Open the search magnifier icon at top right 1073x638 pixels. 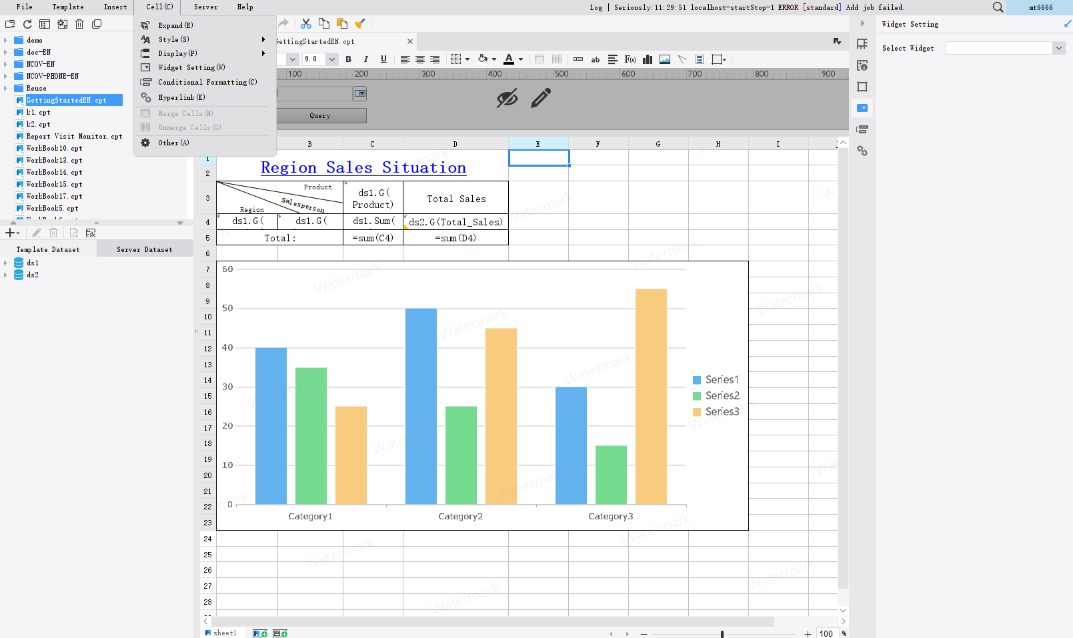pos(998,8)
